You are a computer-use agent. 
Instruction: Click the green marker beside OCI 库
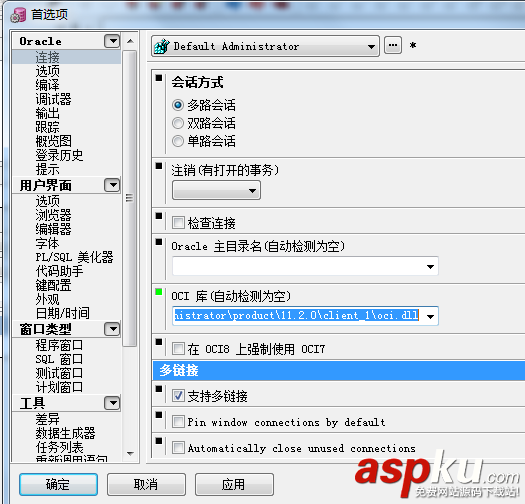click(159, 292)
